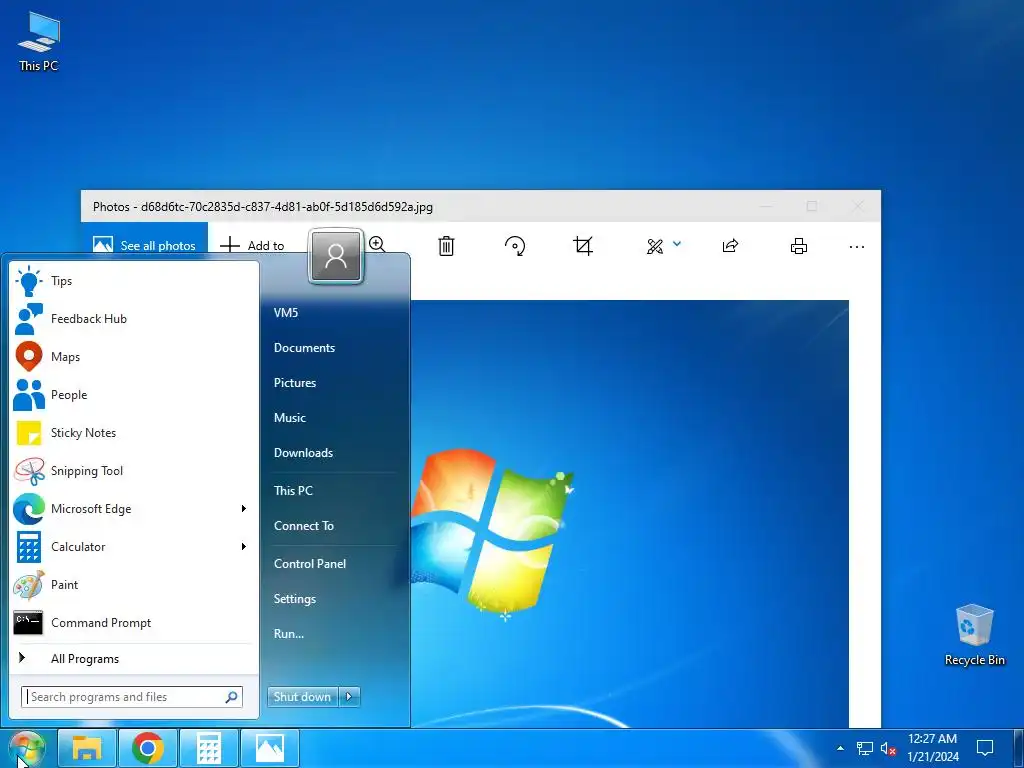
Task: Open Documents from start menu
Action: point(304,348)
